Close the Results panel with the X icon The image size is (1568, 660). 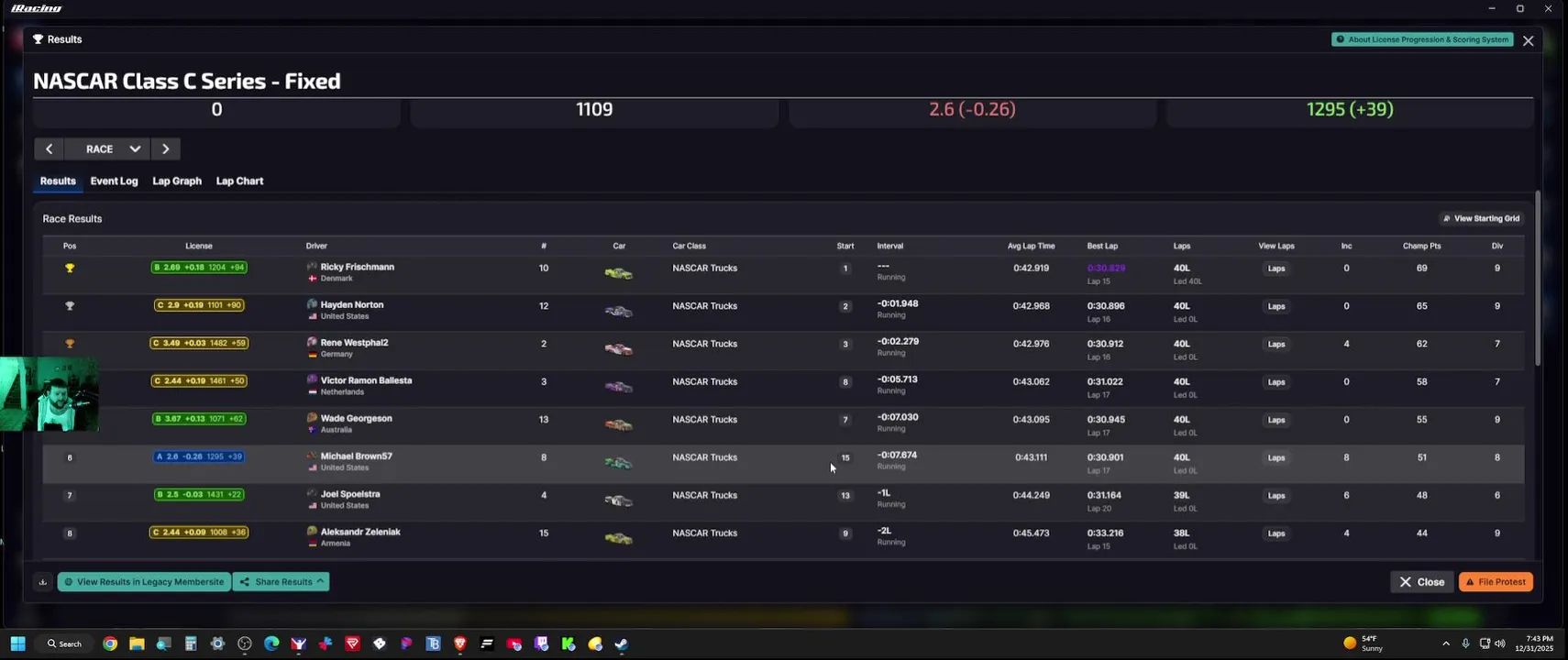[x=1528, y=40]
